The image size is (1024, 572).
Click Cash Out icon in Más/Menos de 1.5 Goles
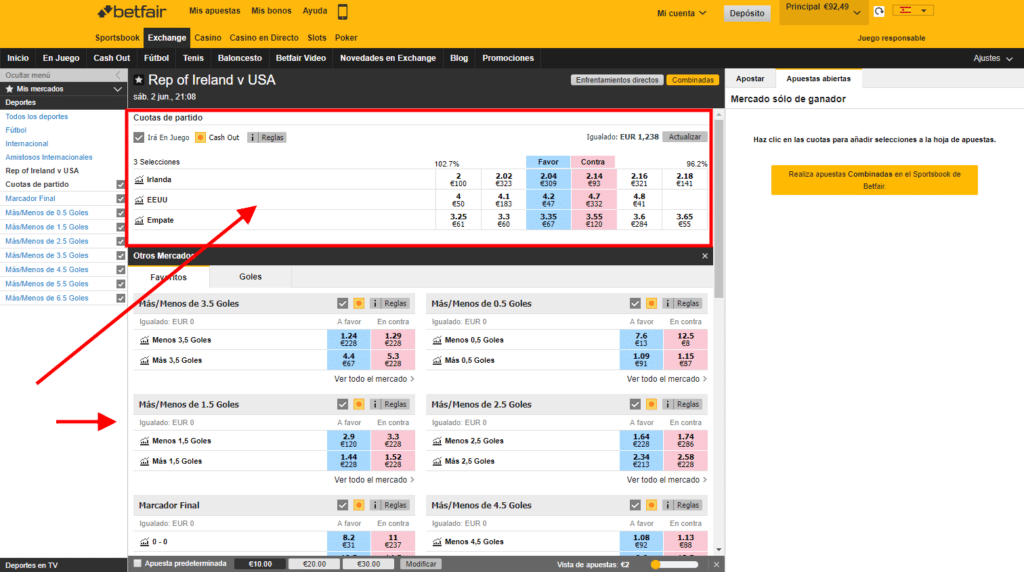pyautogui.click(x=359, y=404)
